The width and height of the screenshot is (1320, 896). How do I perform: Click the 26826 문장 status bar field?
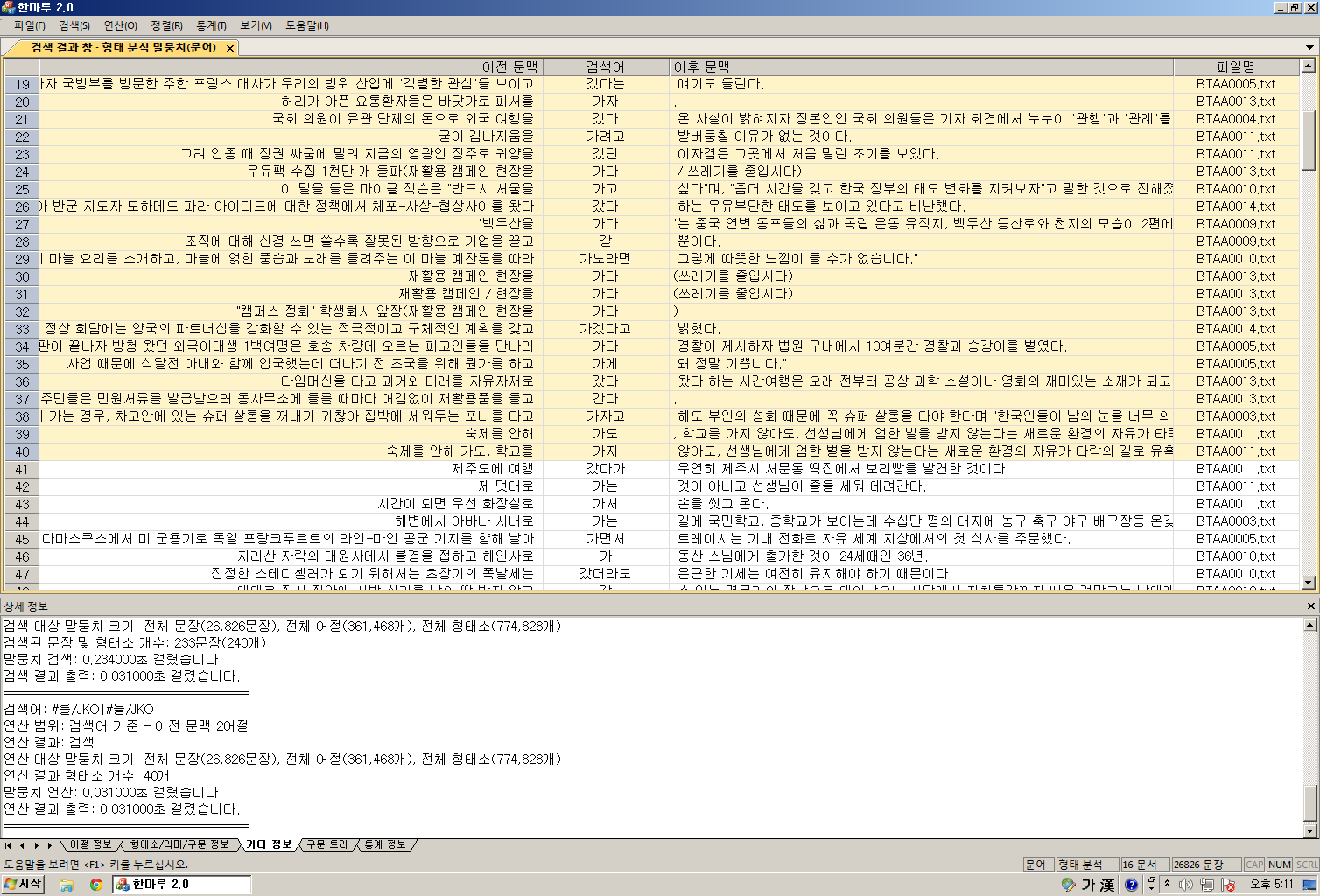click(x=1206, y=864)
